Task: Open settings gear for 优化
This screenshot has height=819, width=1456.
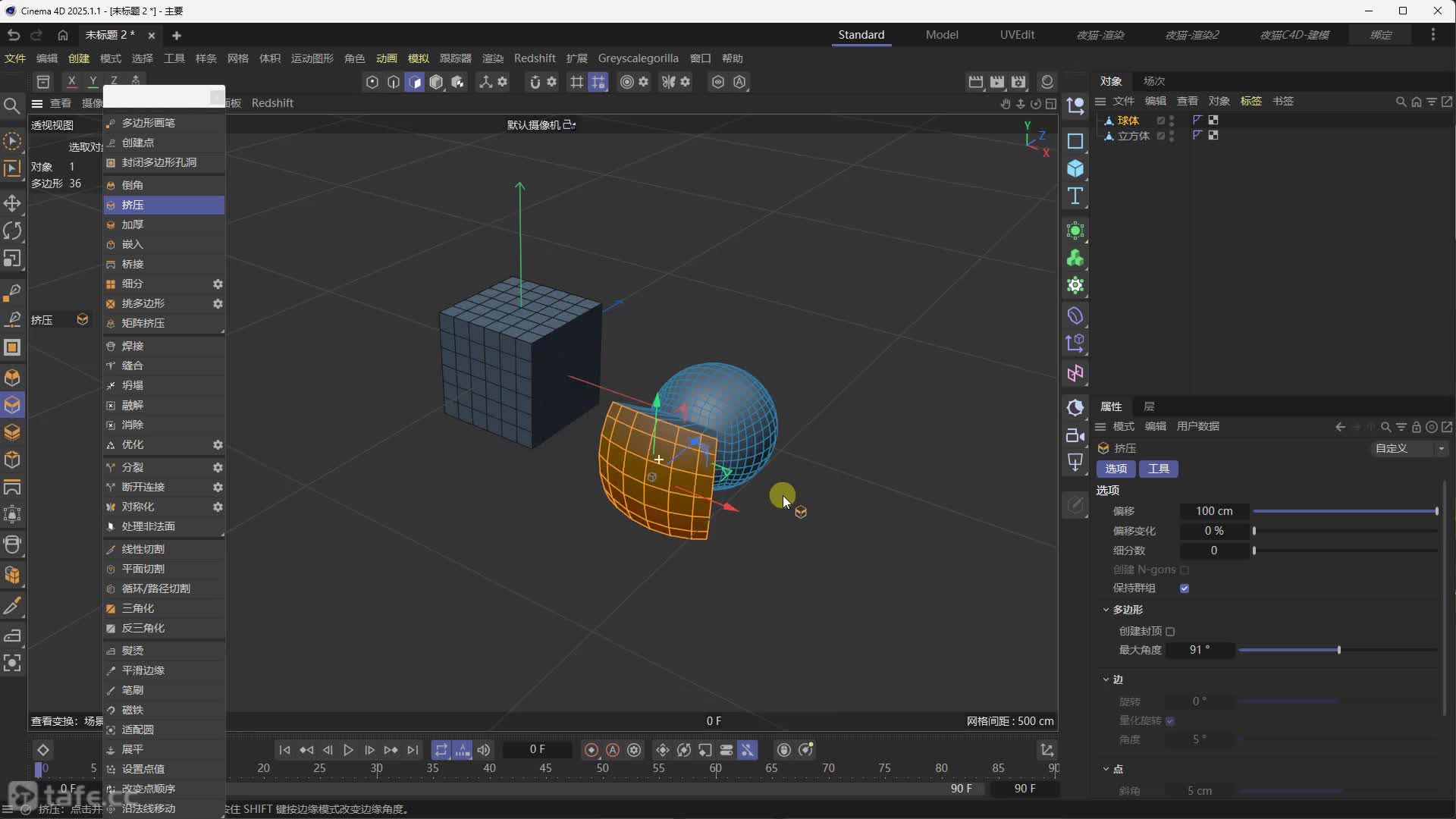Action: [218, 444]
